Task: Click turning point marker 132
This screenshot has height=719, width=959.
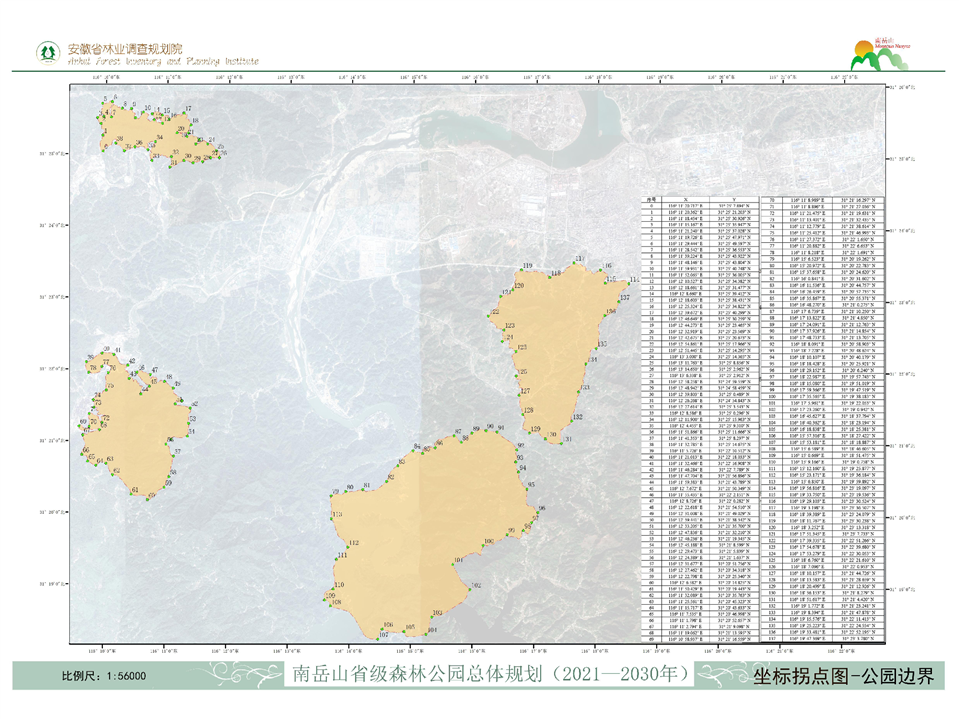Action: coord(571,422)
